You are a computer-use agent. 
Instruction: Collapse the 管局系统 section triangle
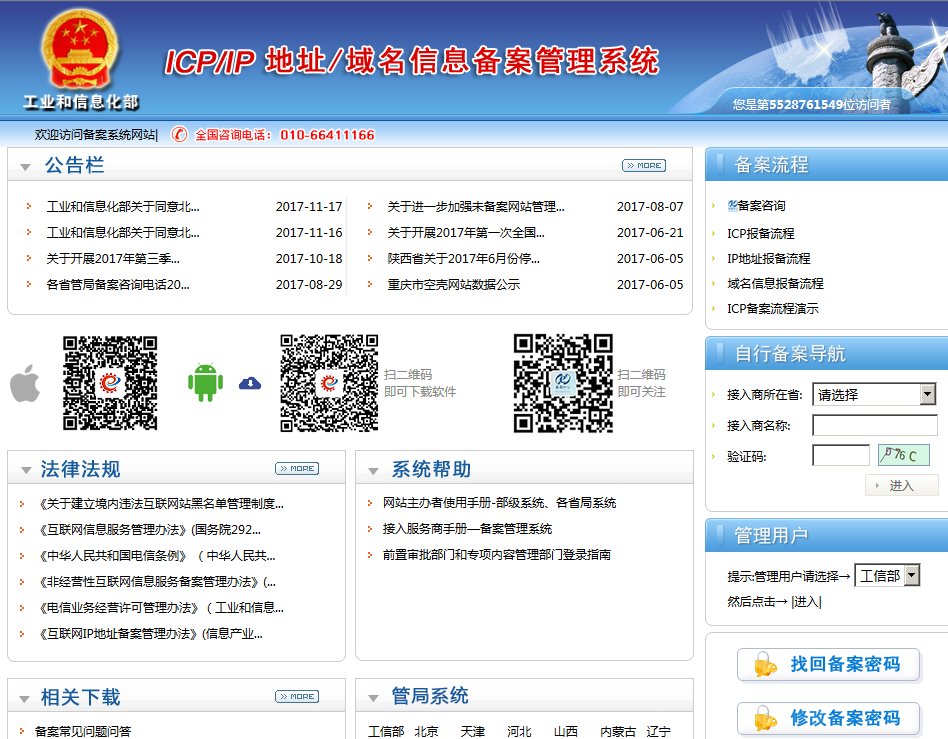click(x=374, y=698)
